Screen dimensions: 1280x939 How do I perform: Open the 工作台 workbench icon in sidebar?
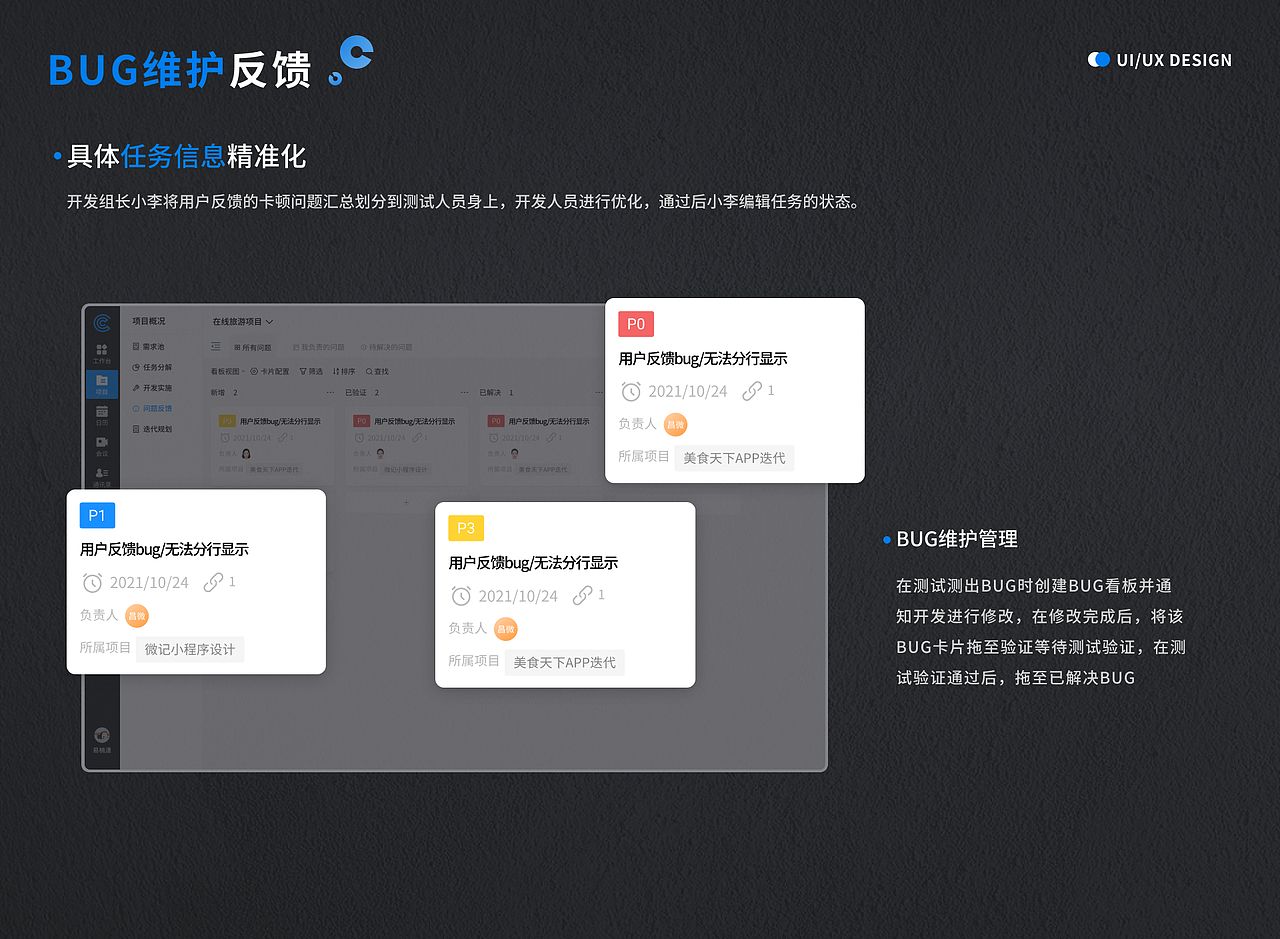click(100, 351)
